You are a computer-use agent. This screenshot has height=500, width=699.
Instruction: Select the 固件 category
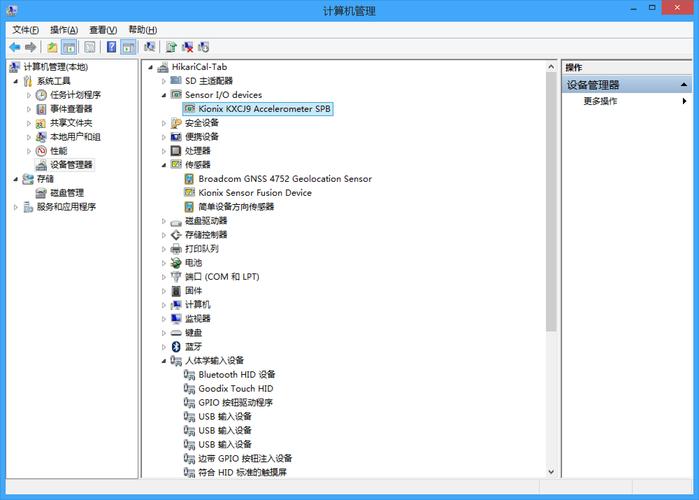[186, 291]
